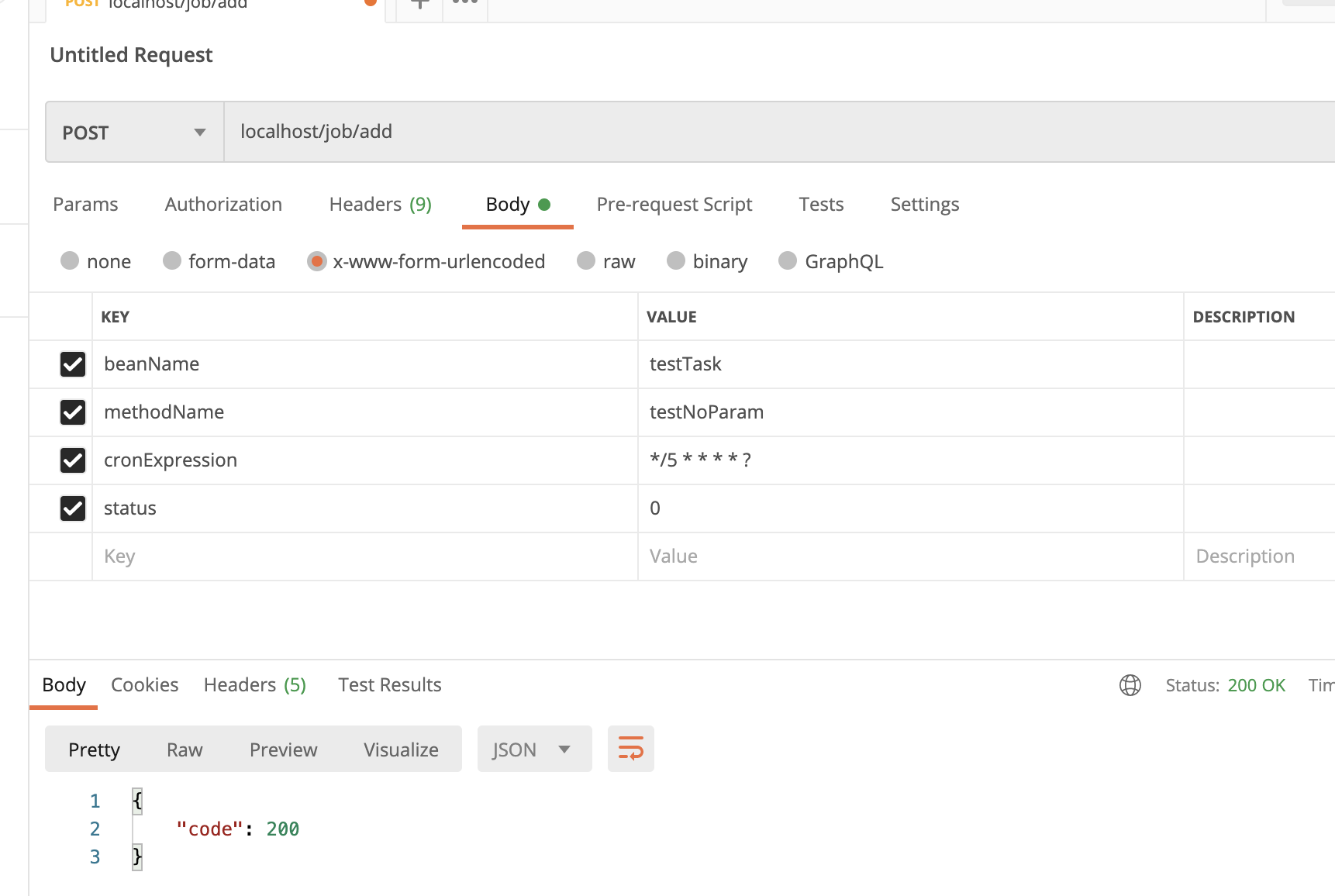The width and height of the screenshot is (1335, 896).
Task: Click the beanName key cell
Action: [x=365, y=364]
